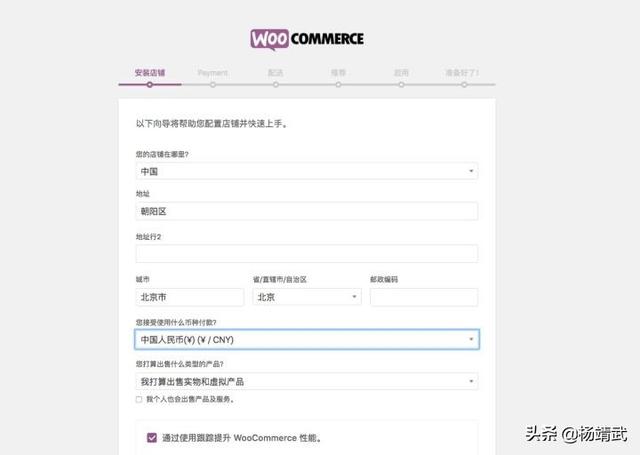Select the 安装店铺 step tab

click(150, 73)
